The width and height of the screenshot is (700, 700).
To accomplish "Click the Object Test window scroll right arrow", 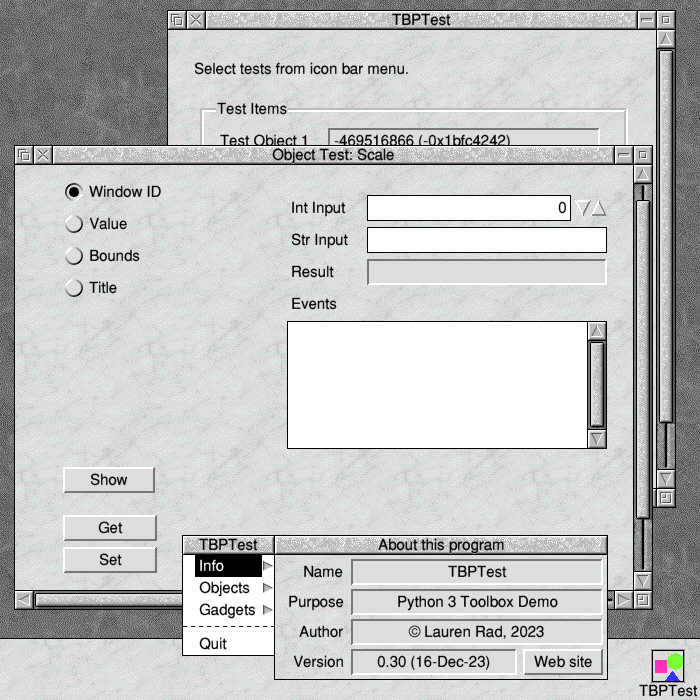I will tap(623, 600).
